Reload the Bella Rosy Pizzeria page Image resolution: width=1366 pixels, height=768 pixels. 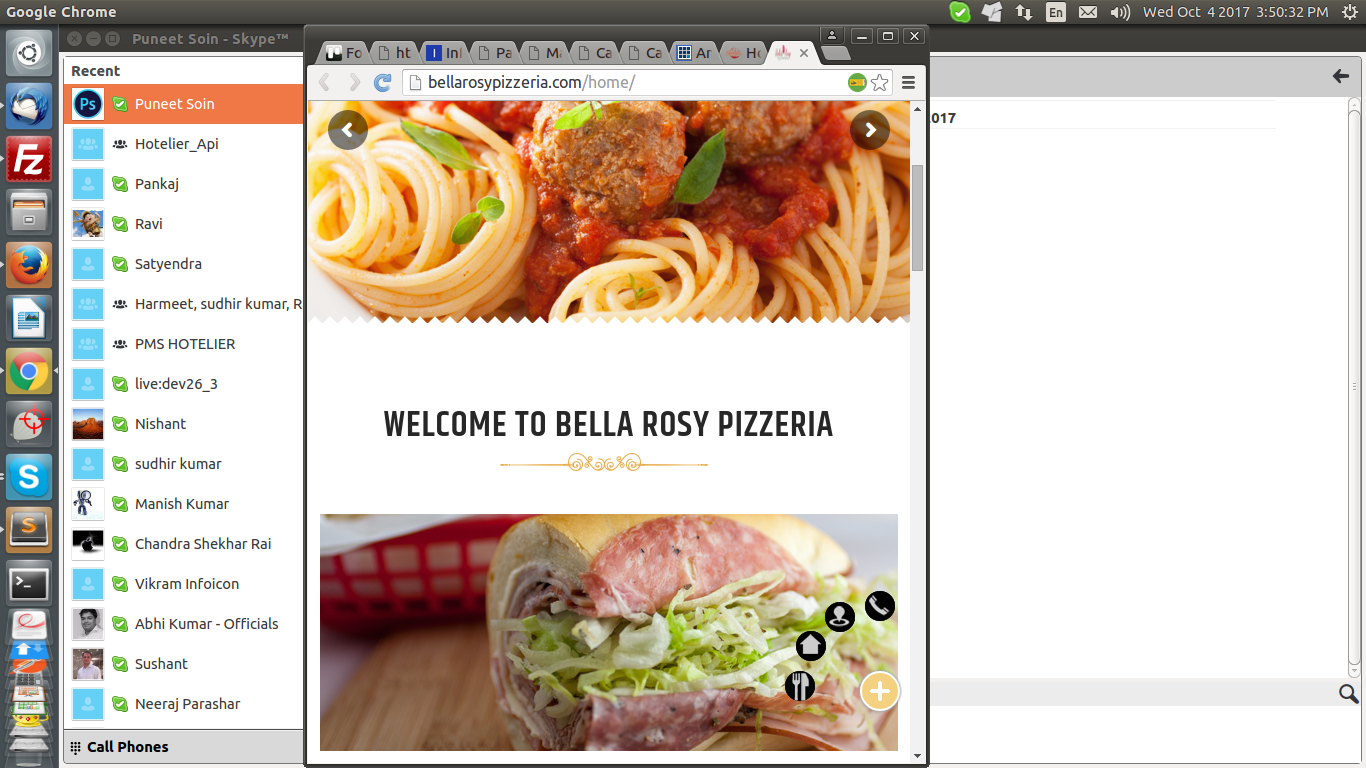point(382,83)
